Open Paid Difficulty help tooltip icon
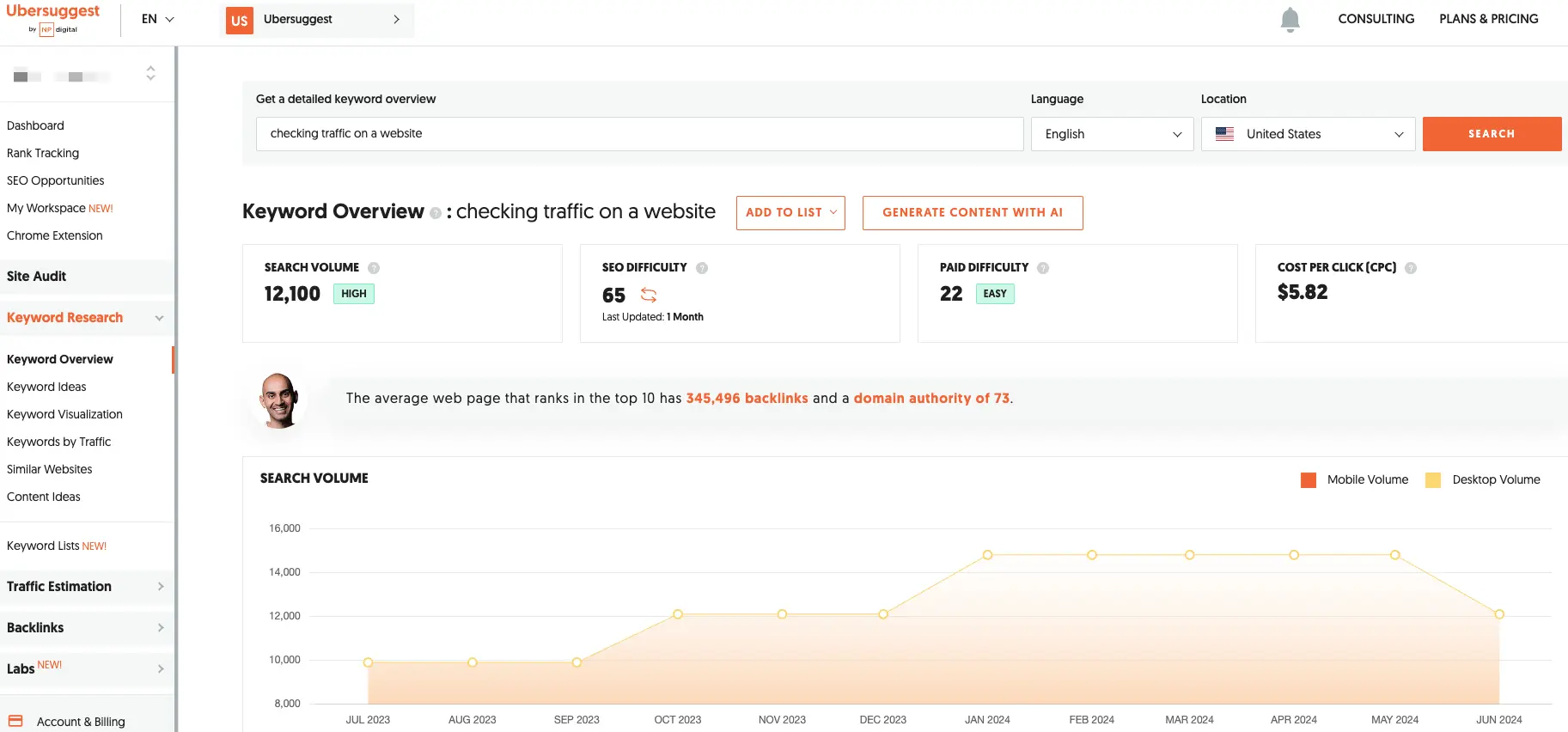 click(1043, 268)
